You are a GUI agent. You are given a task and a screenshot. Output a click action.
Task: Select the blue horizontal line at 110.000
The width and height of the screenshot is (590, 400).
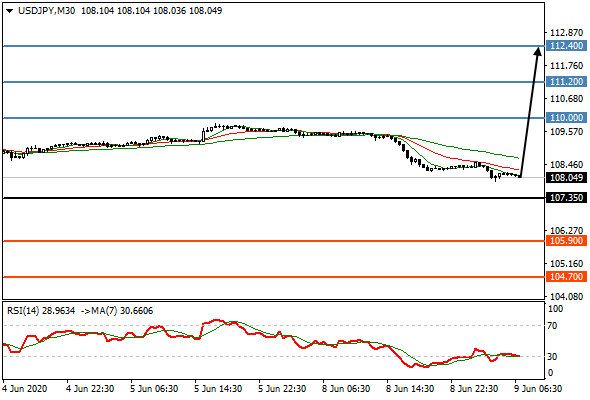(274, 118)
